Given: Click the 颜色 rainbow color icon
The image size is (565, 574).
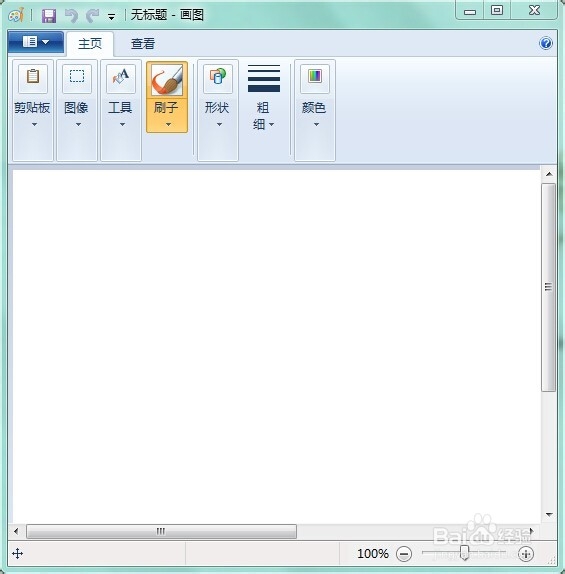Looking at the screenshot, I should click(x=315, y=78).
